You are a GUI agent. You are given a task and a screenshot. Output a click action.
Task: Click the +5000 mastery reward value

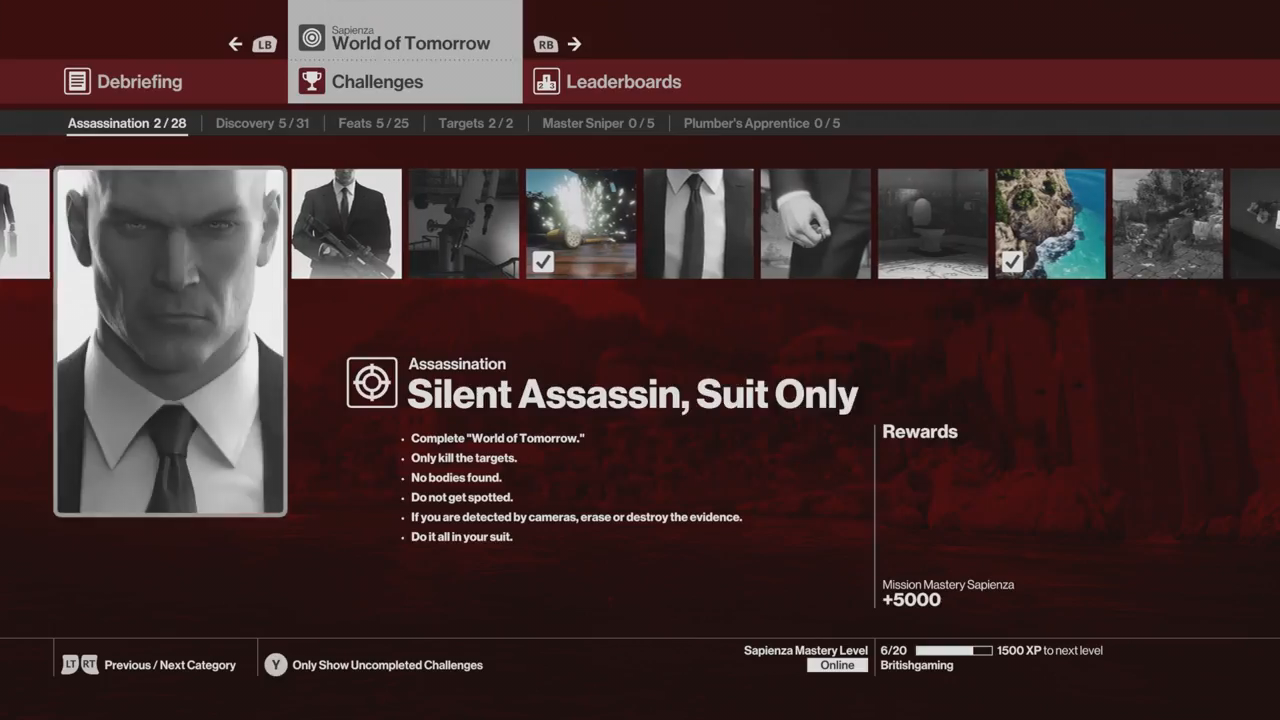(911, 600)
